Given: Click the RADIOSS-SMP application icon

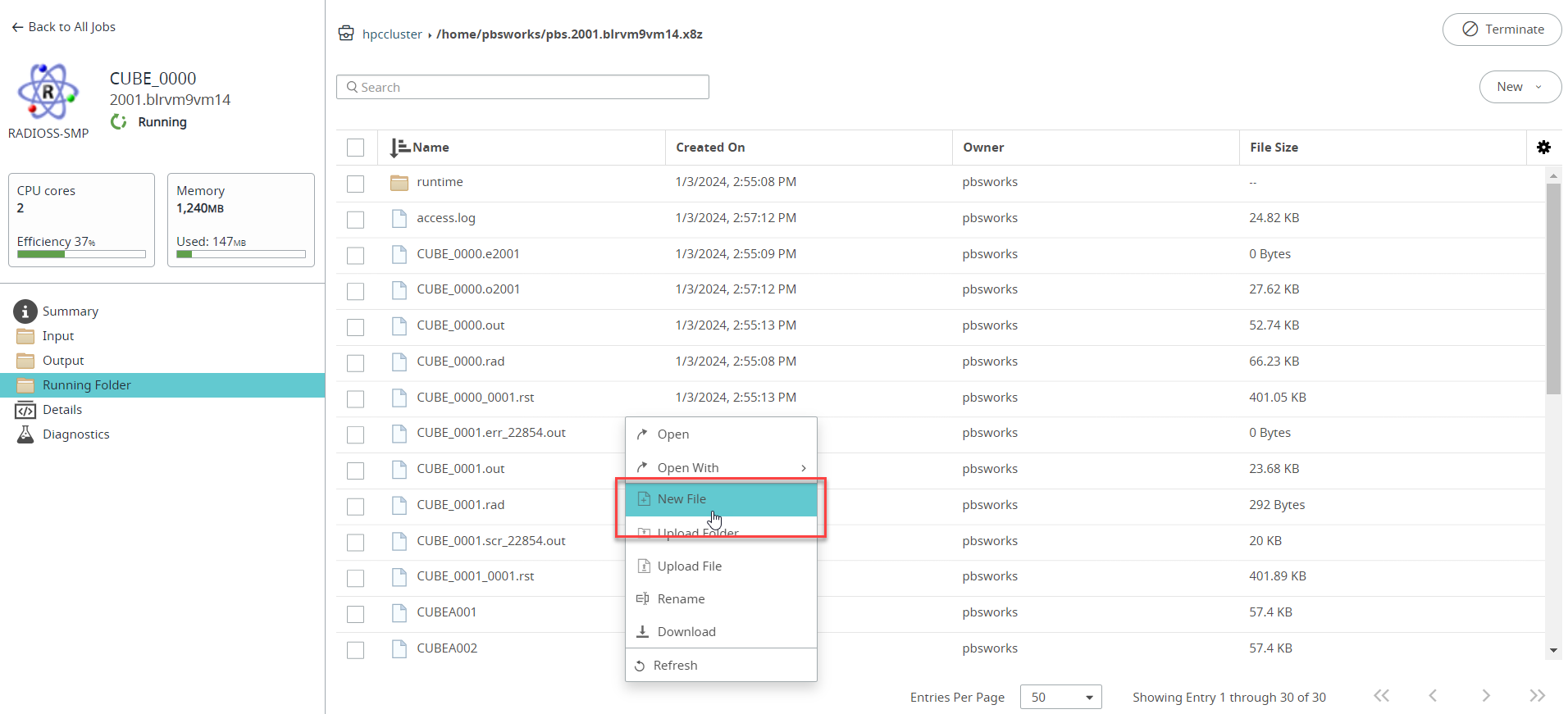Looking at the screenshot, I should click(48, 91).
